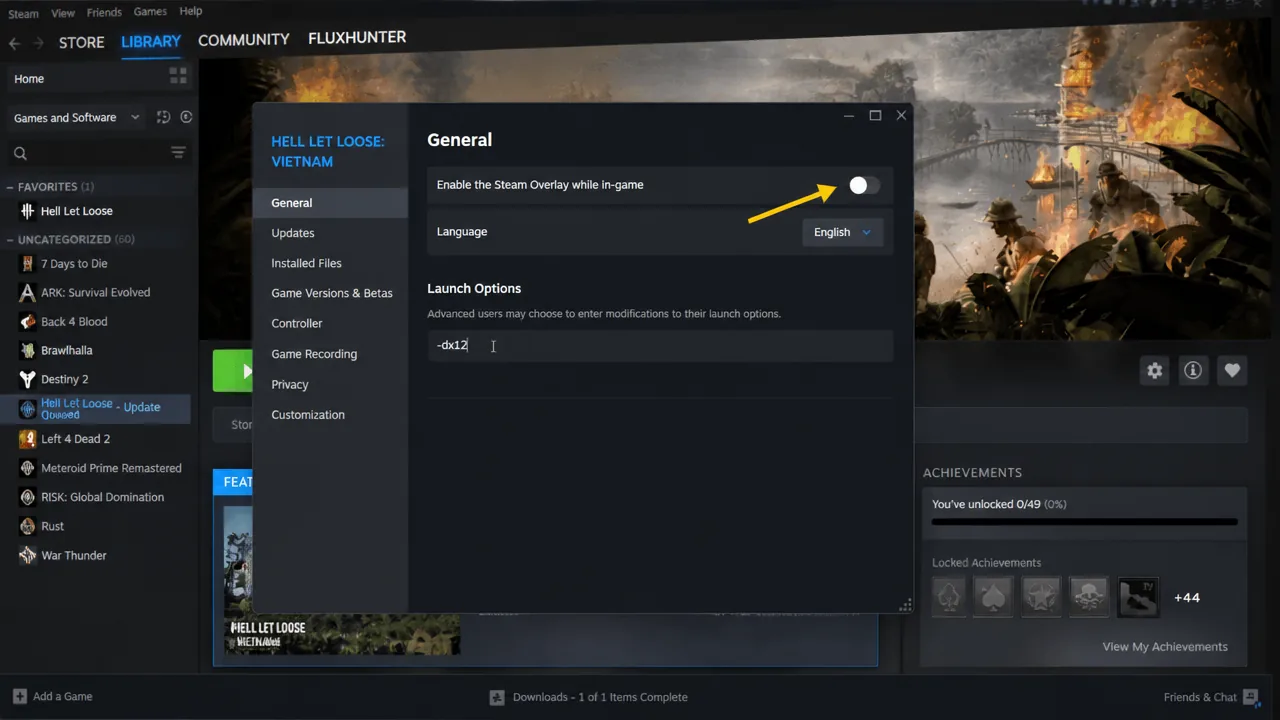Click the recent activity sort icon
The width and height of the screenshot is (1280, 720).
click(x=164, y=118)
